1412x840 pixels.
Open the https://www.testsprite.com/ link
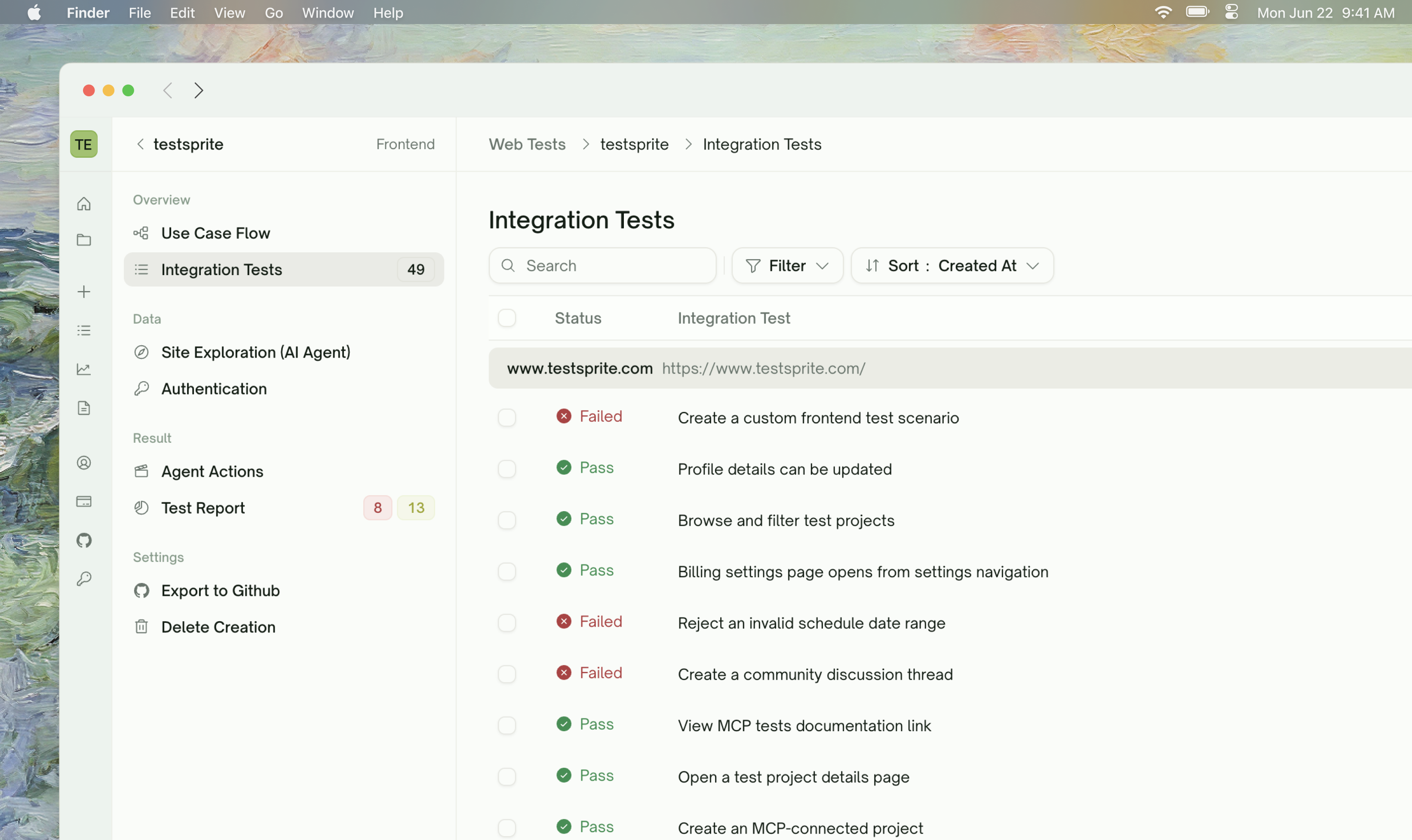tap(763, 368)
